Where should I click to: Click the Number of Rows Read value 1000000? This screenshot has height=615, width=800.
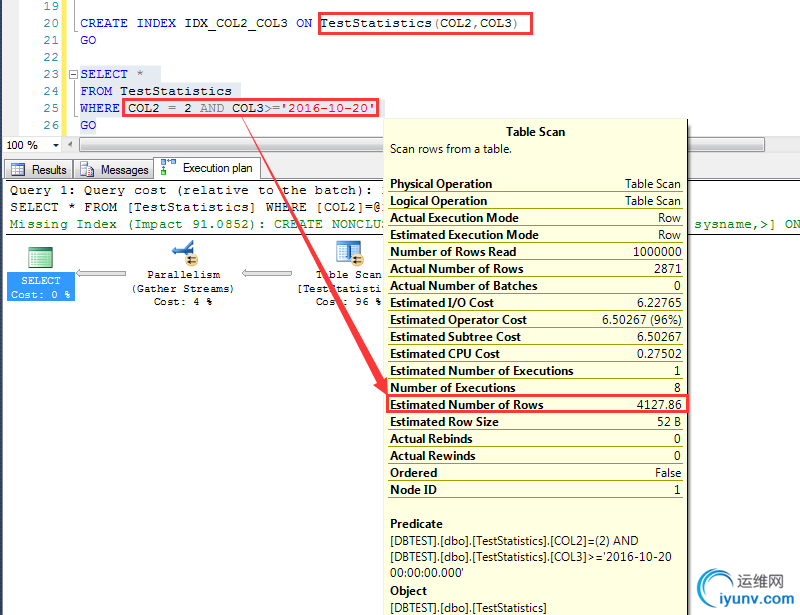coord(657,252)
